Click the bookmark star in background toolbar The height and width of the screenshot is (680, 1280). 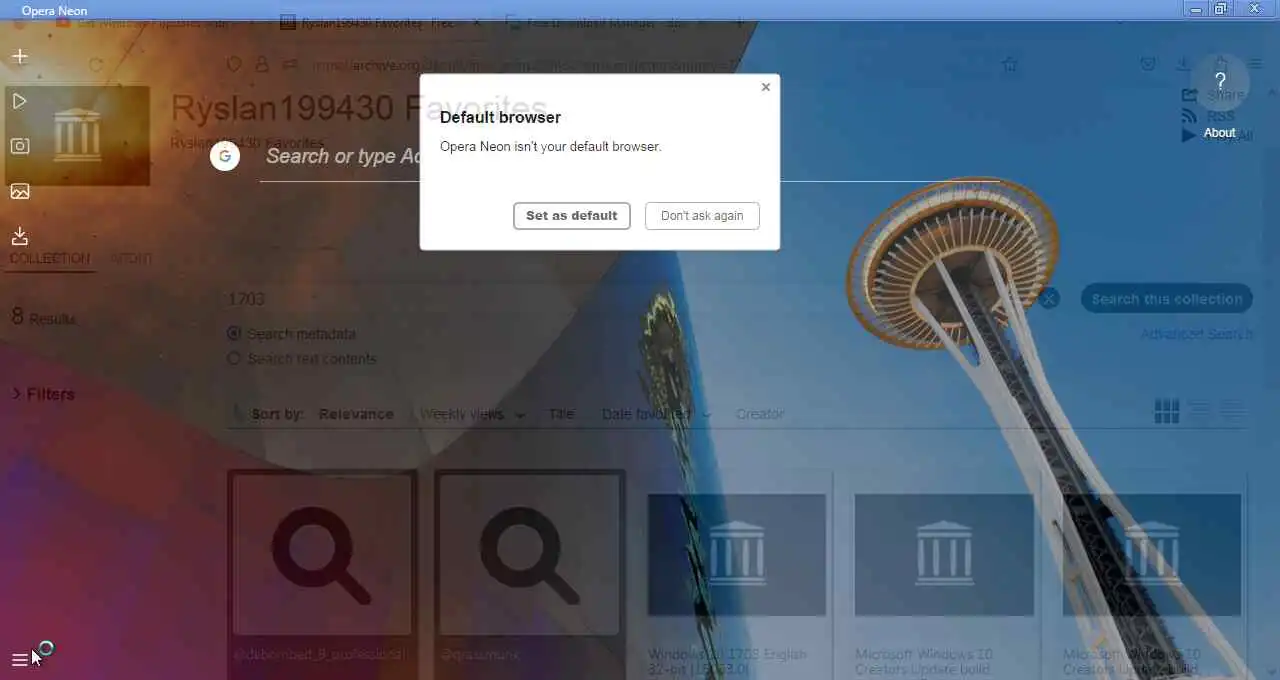click(1010, 64)
